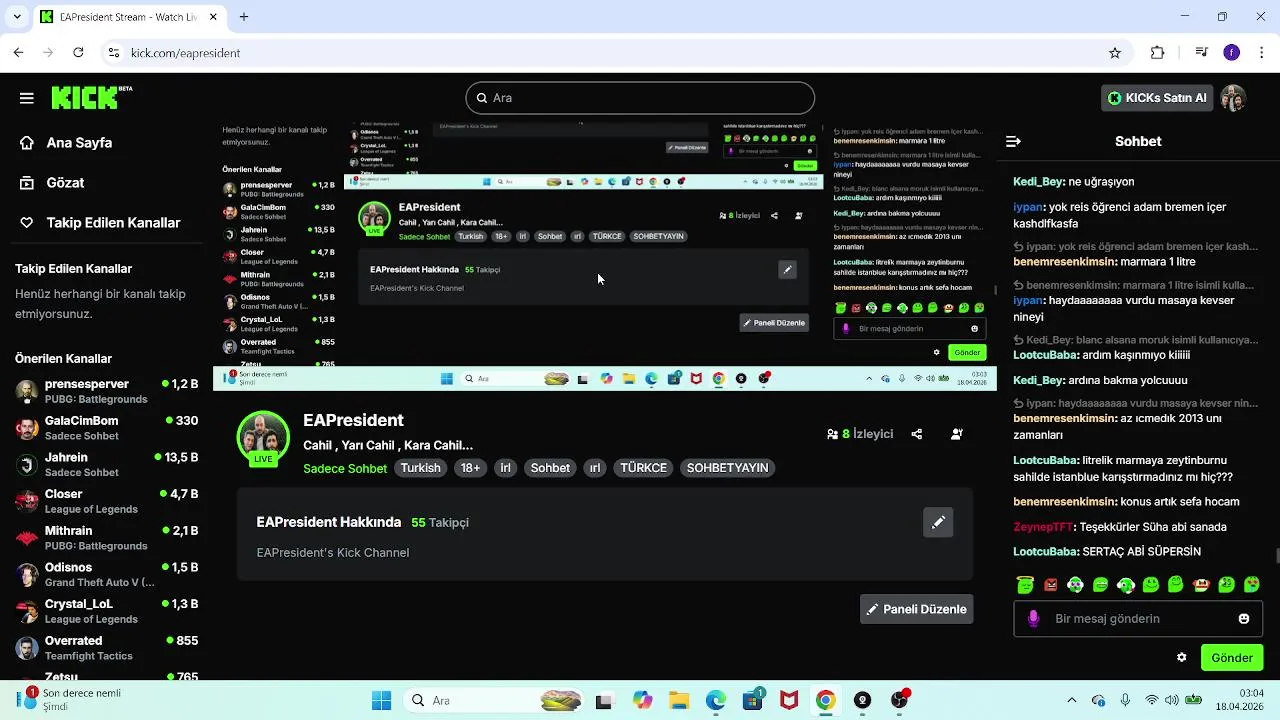Click the KICKs Satın Al button

[x=1158, y=98]
